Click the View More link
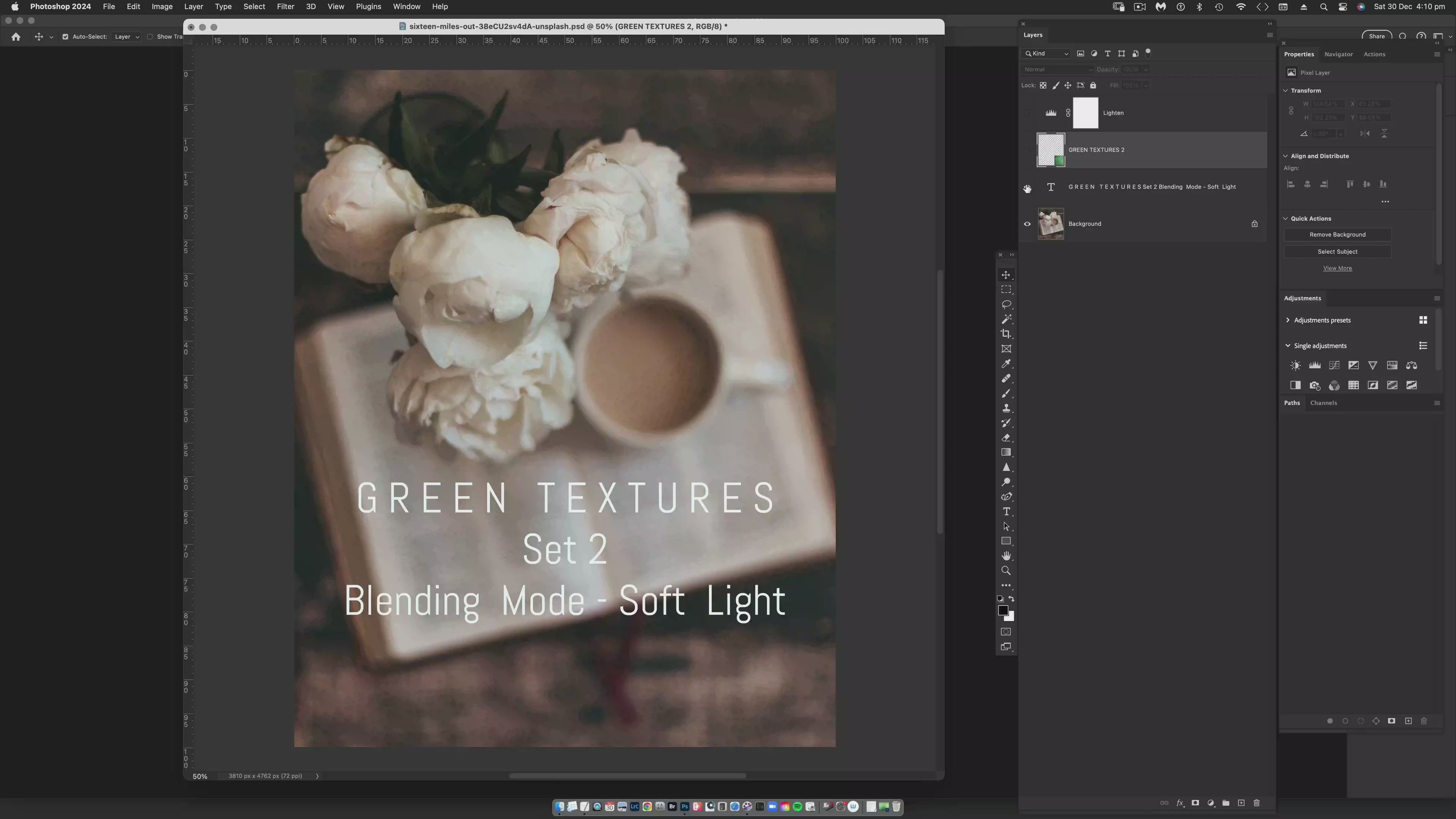 click(1337, 268)
